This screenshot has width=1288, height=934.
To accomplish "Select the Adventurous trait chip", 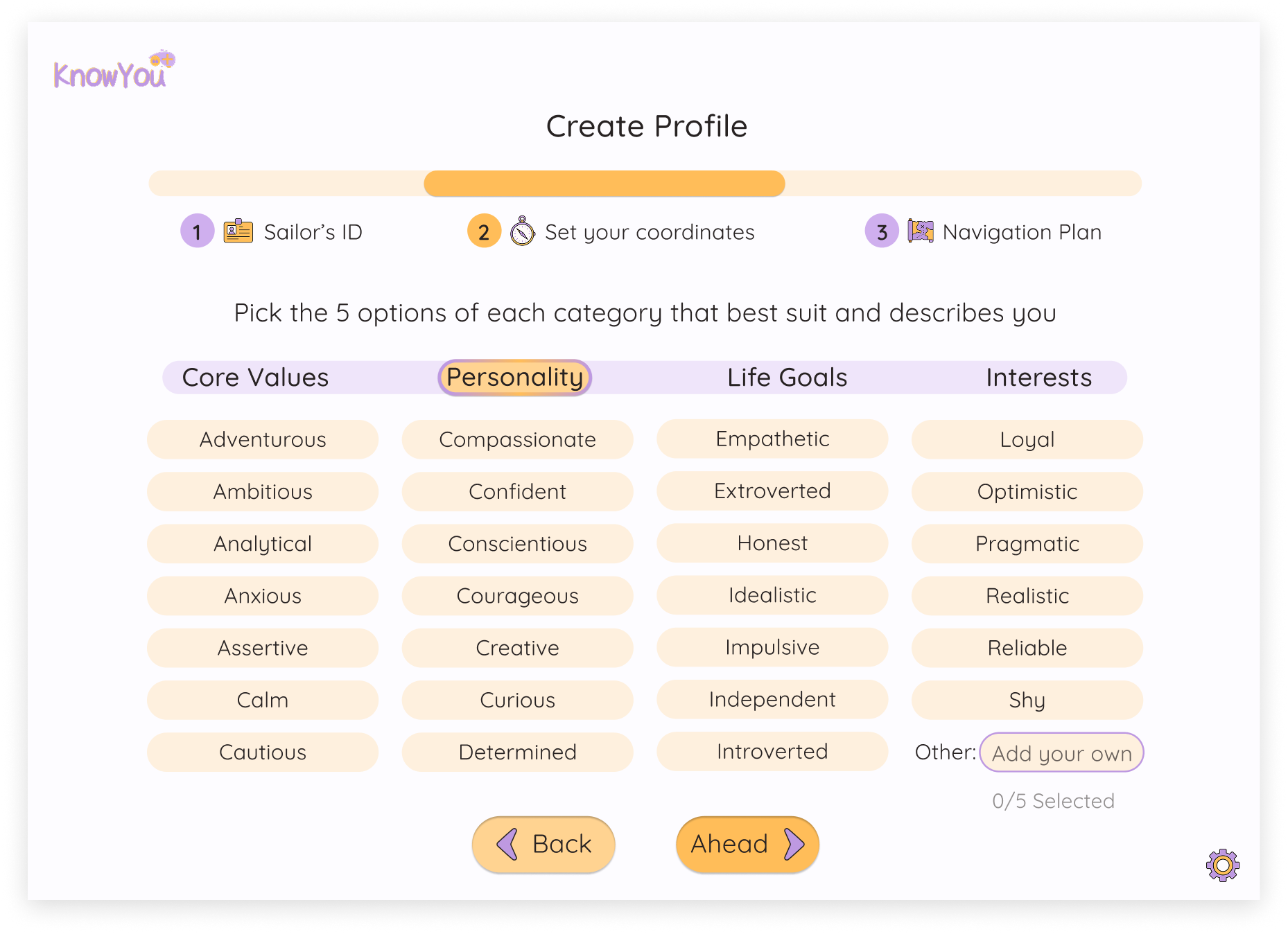I will point(263,439).
